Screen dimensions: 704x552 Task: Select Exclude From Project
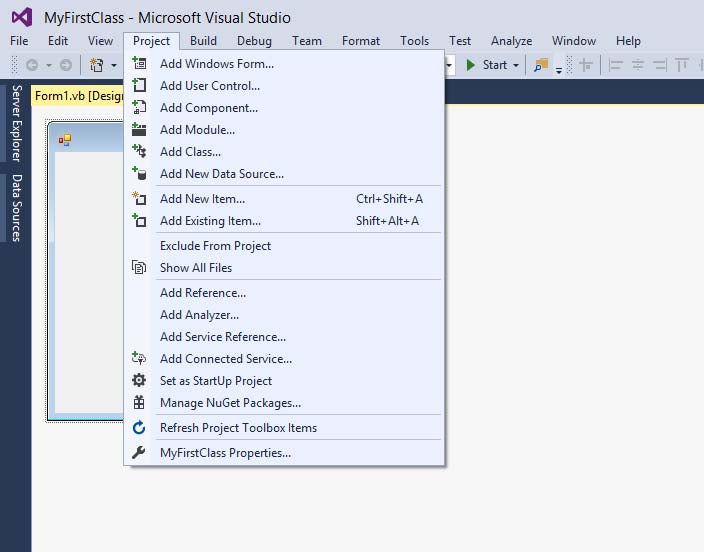tap(215, 246)
